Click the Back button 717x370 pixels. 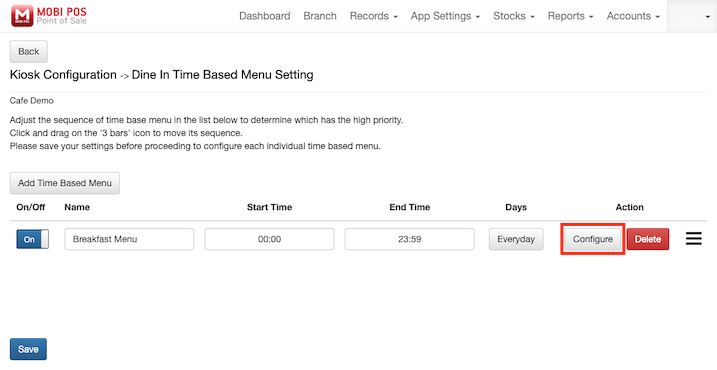[29, 52]
